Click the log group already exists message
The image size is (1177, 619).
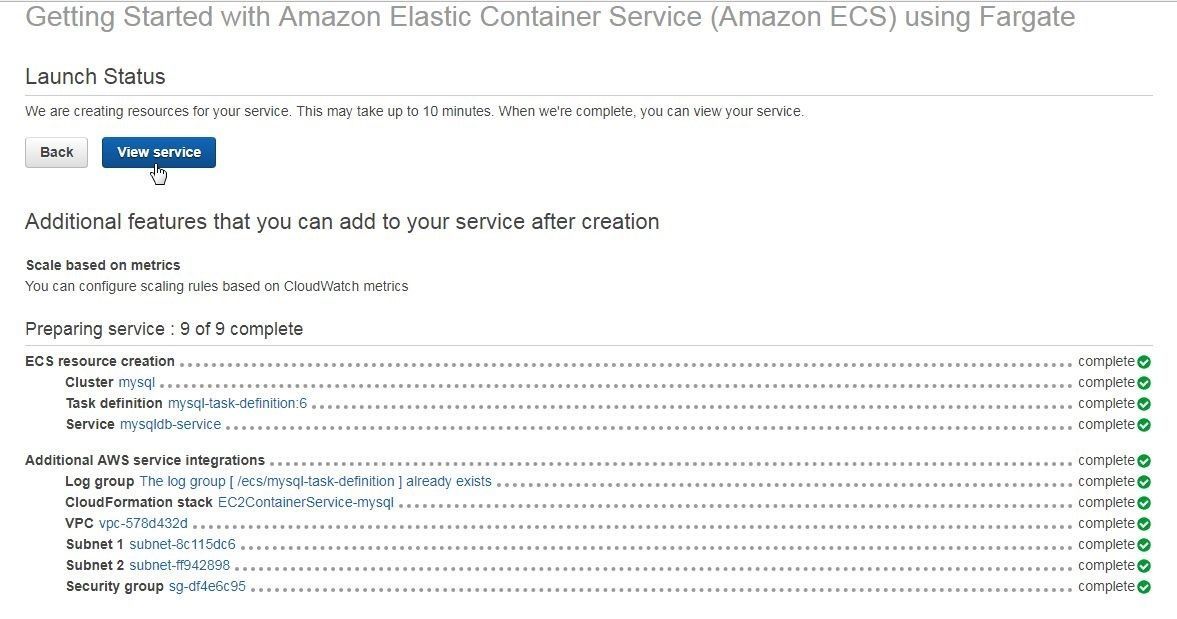click(x=315, y=482)
